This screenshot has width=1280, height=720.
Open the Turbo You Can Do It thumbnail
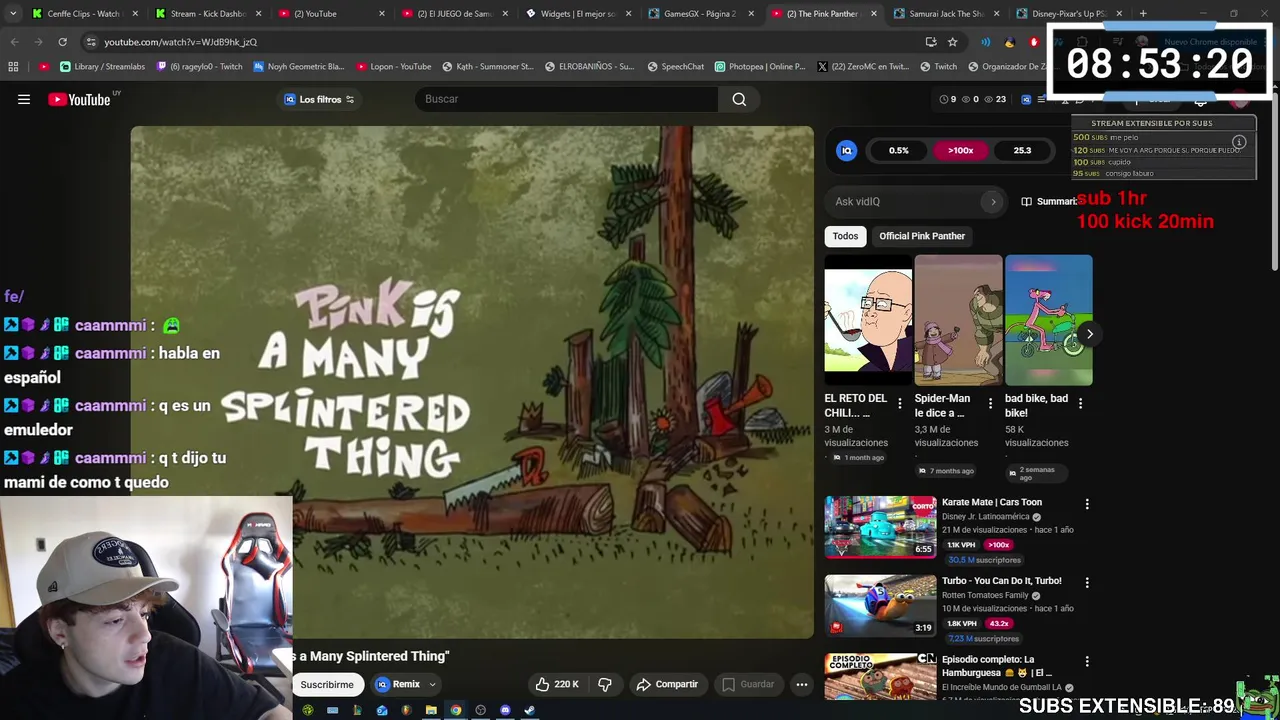point(880,605)
